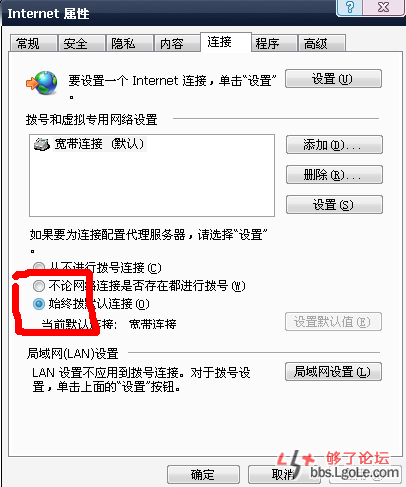Close the Internet properties dialog
The width and height of the screenshot is (406, 487).
pyautogui.click(x=383, y=7)
